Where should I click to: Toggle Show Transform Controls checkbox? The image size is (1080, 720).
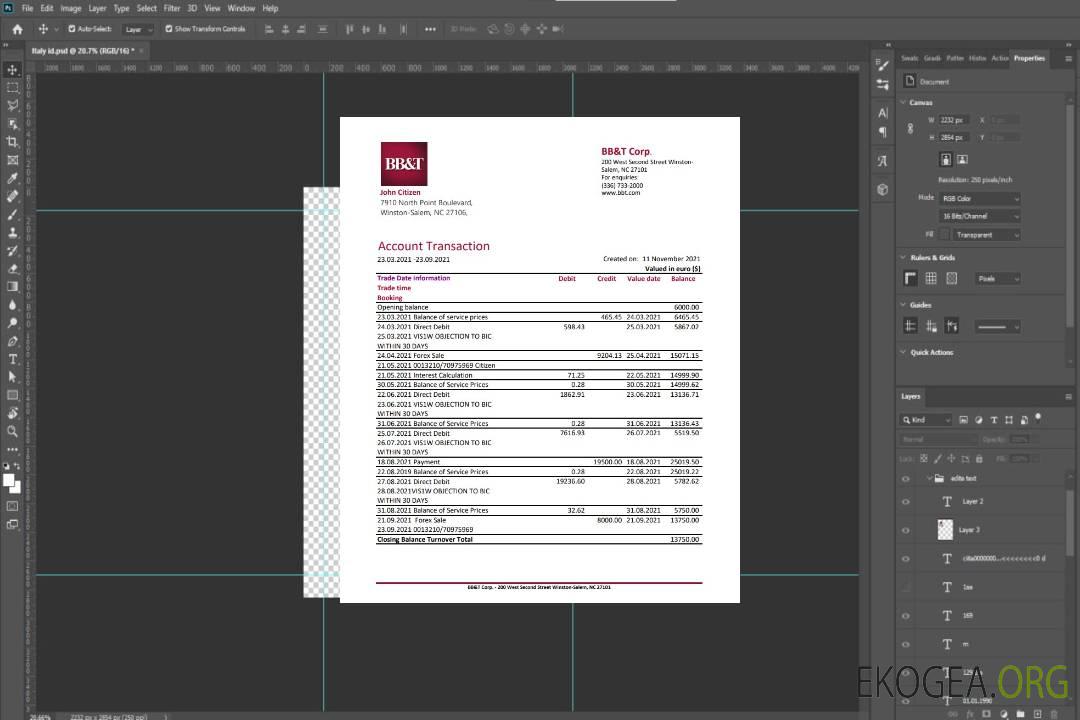point(169,29)
